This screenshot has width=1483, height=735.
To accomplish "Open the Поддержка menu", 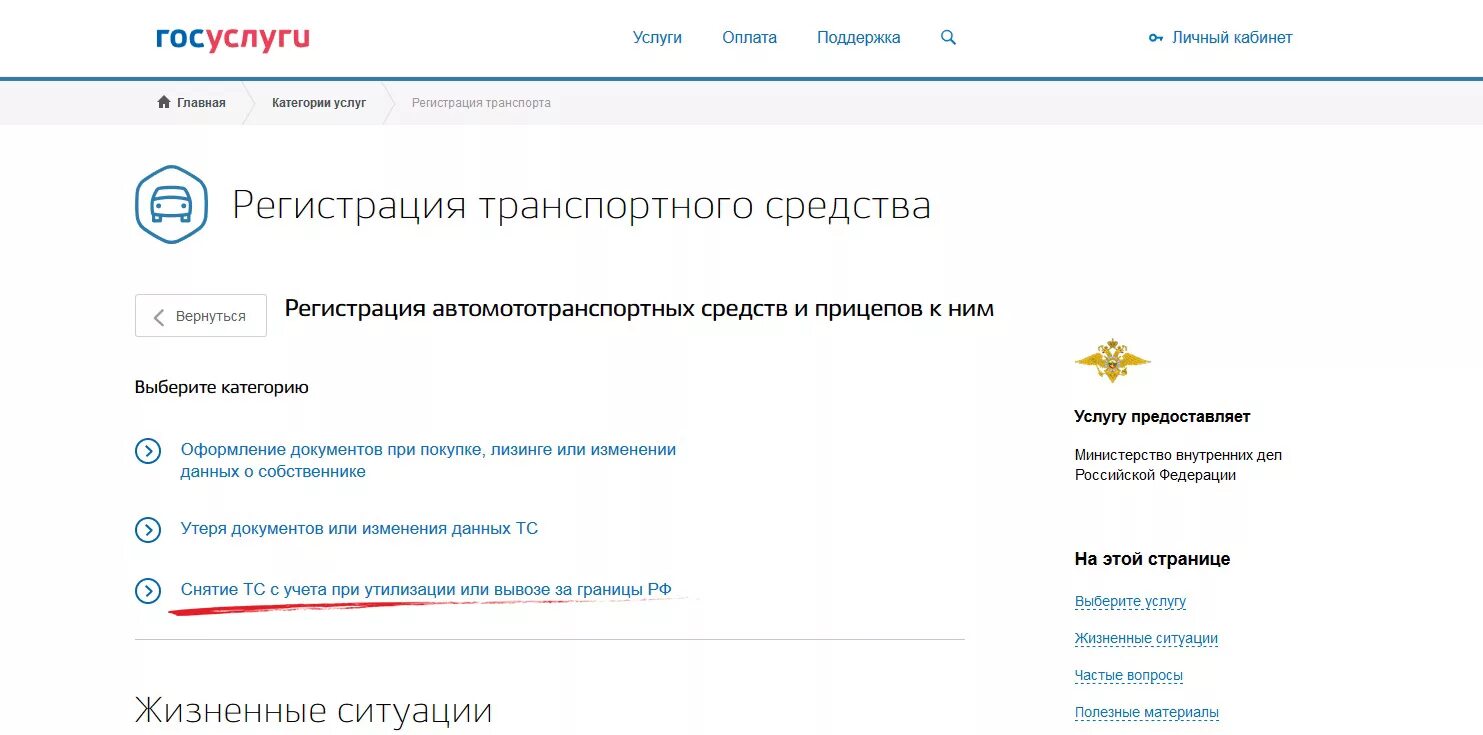I will click(858, 38).
